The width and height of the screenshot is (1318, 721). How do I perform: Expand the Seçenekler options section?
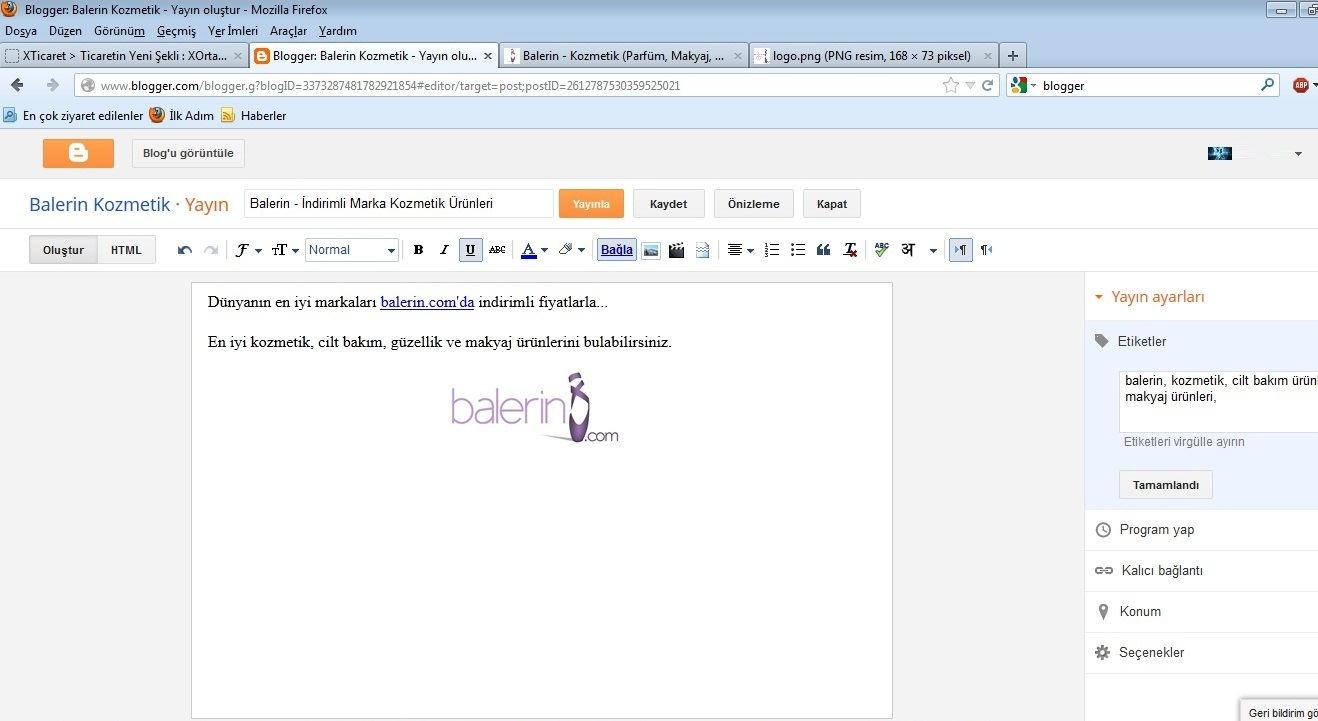pyautogui.click(x=1152, y=653)
